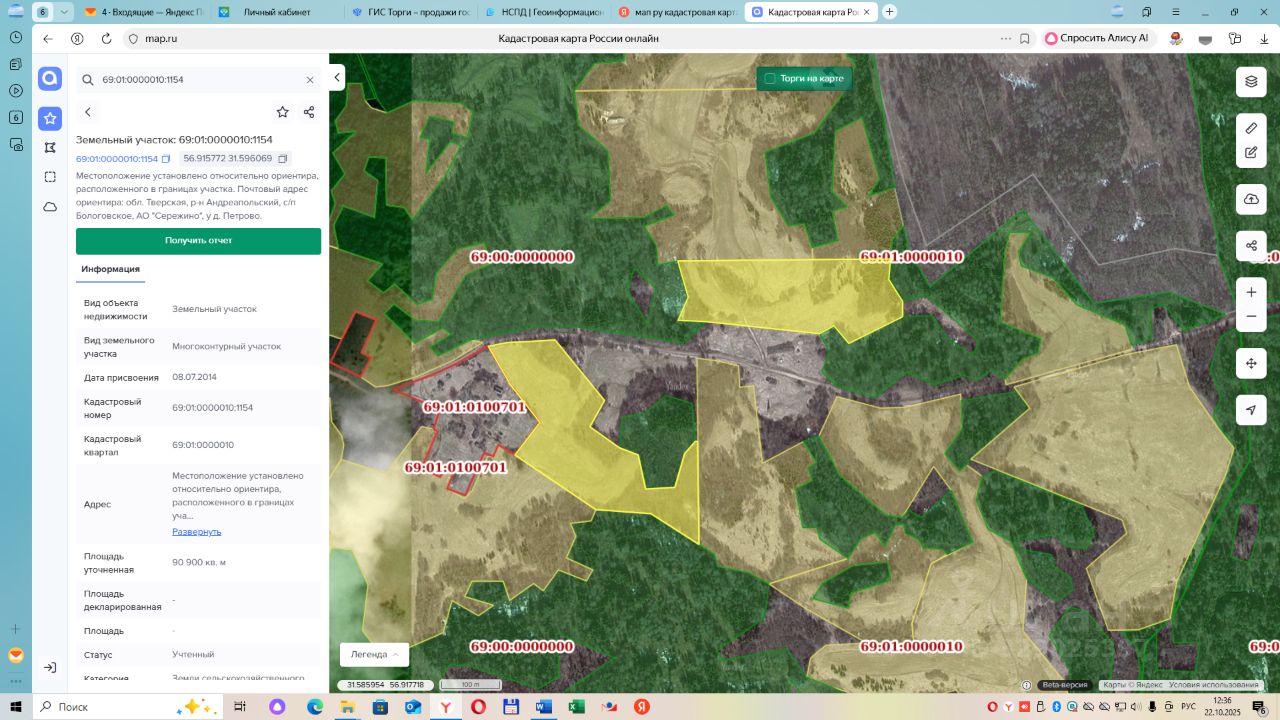Click the search magnifier icon
1280x720 pixels.
tap(88, 80)
